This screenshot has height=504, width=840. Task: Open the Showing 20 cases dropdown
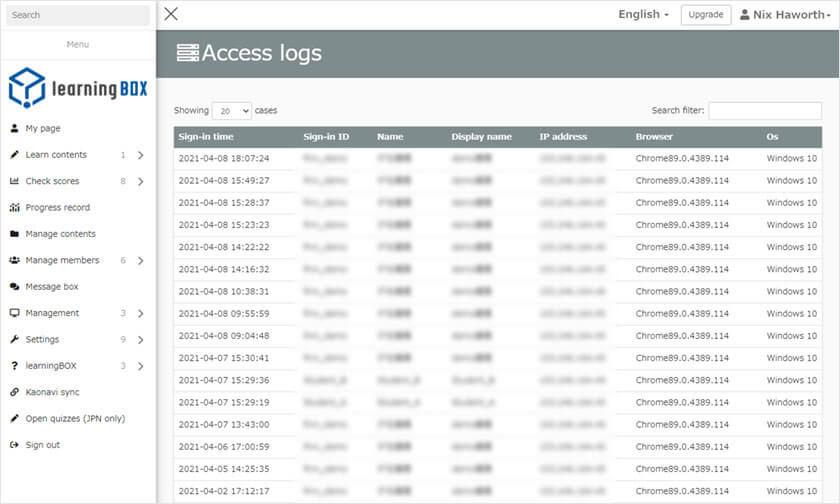(231, 111)
